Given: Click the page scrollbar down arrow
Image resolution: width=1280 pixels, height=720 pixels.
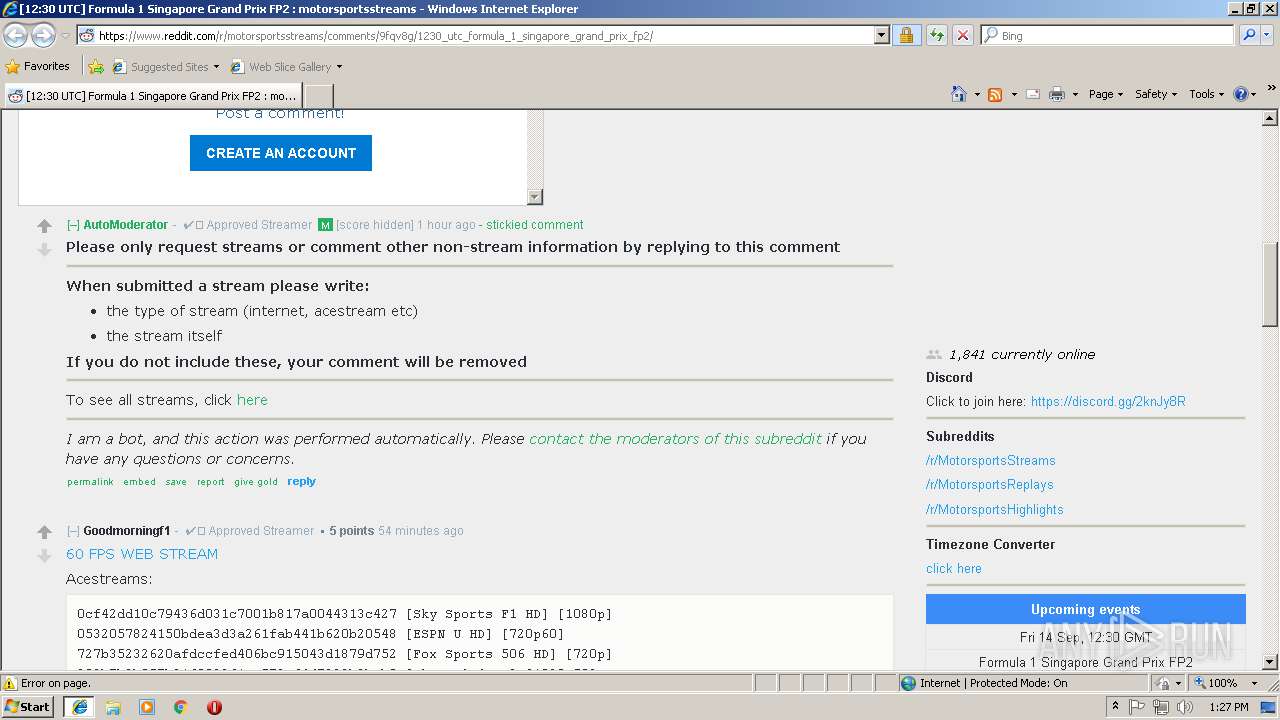Looking at the screenshot, I should point(1270,662).
